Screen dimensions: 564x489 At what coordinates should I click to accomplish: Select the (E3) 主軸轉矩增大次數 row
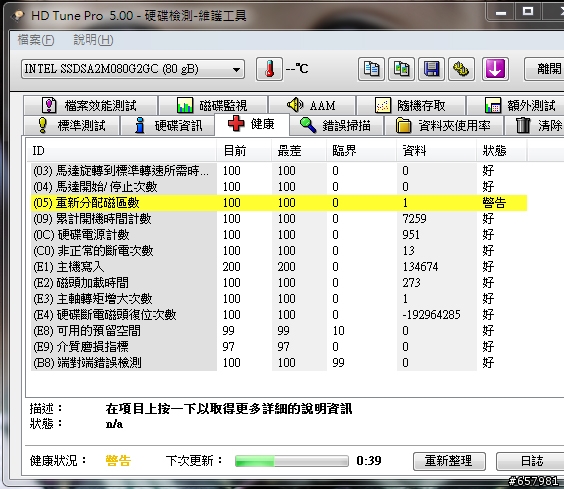coord(279,299)
